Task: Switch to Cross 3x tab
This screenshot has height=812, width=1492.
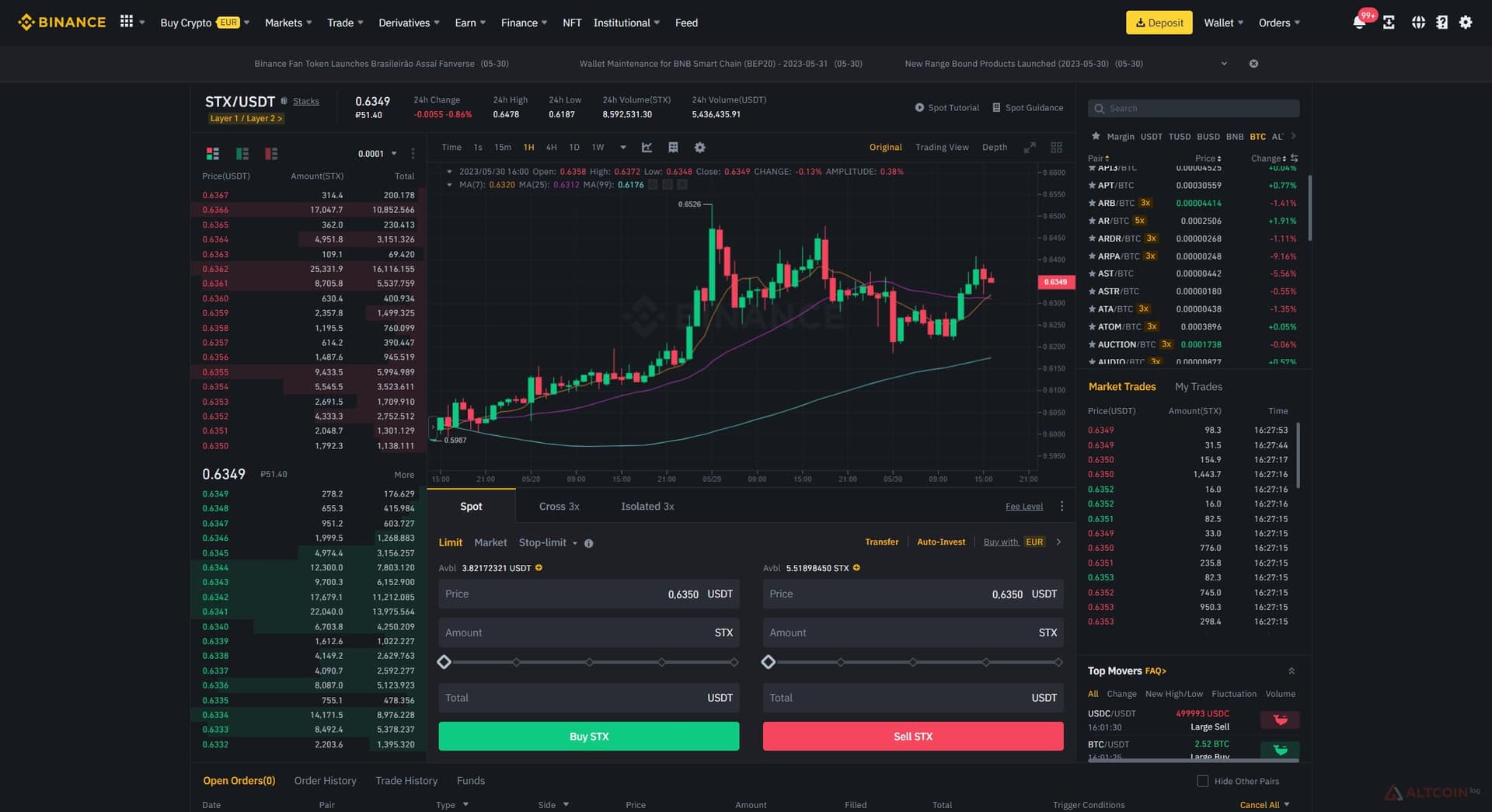Action: tap(559, 506)
